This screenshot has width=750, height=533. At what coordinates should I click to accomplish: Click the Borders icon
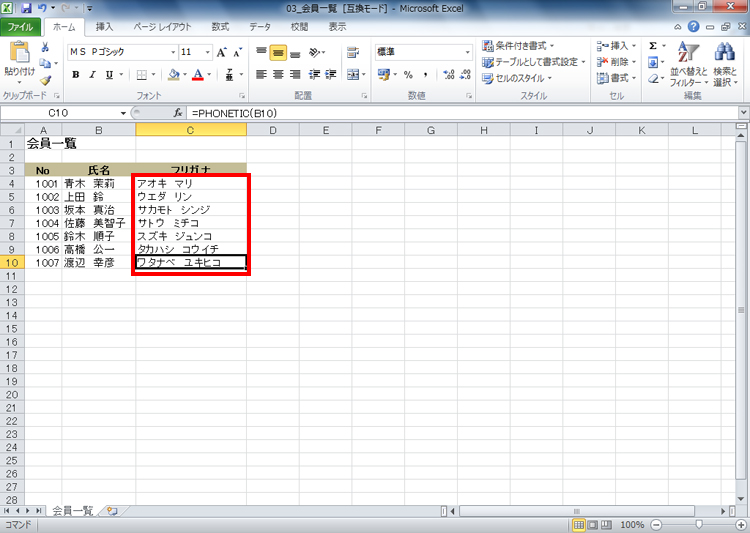142,75
